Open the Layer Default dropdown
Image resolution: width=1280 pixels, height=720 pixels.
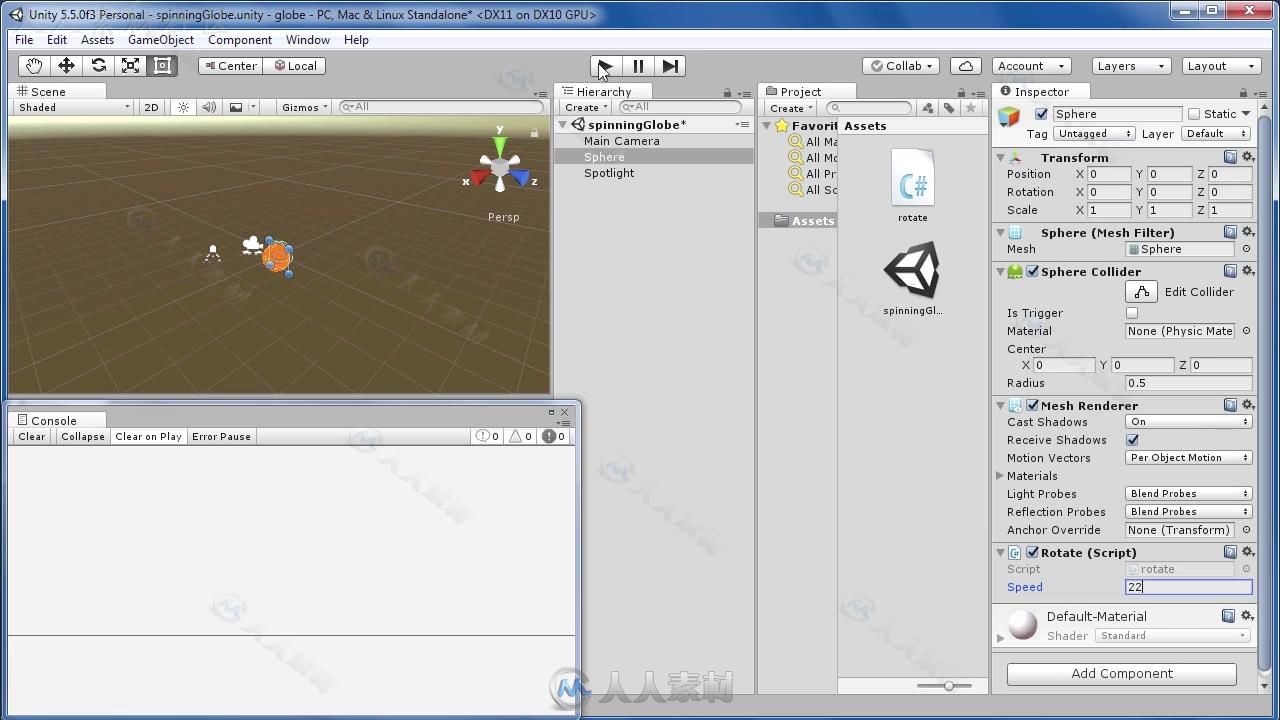click(x=1217, y=133)
